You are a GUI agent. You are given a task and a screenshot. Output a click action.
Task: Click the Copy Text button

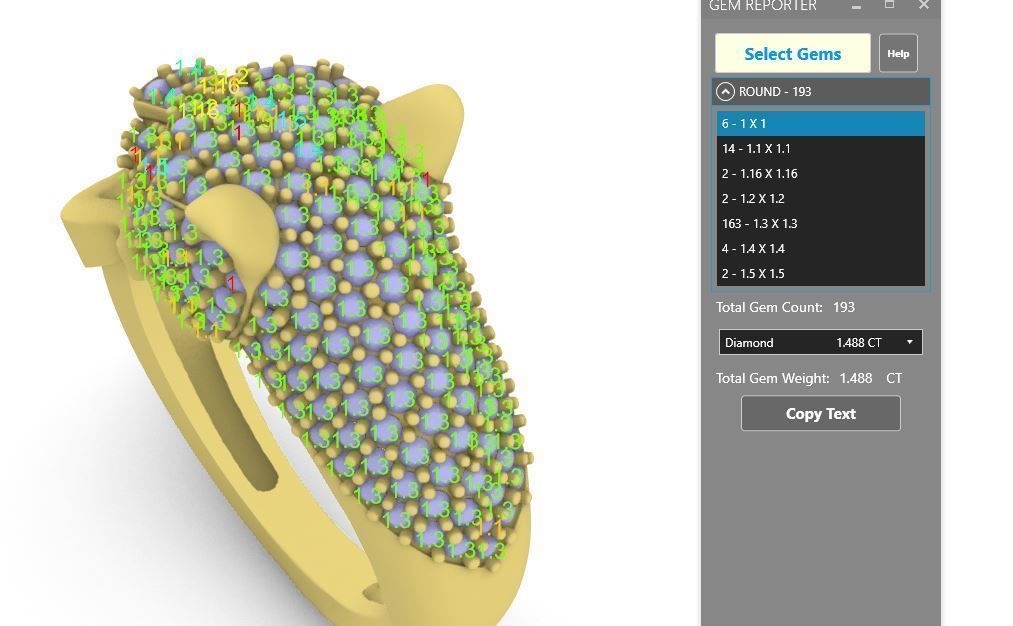[820, 413]
